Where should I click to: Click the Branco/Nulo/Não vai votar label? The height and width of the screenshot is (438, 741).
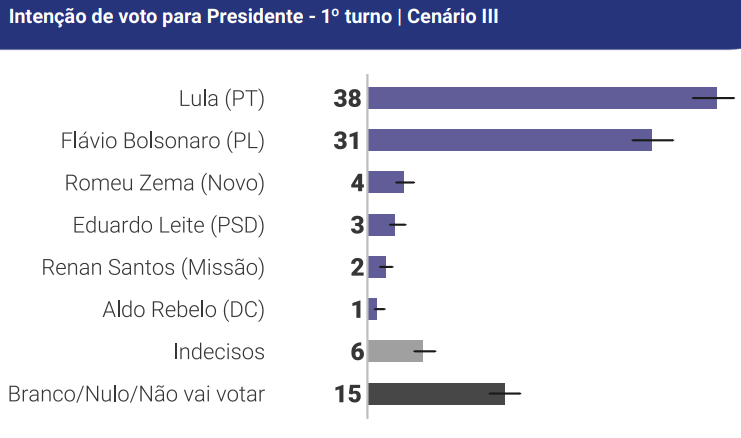pos(136,394)
